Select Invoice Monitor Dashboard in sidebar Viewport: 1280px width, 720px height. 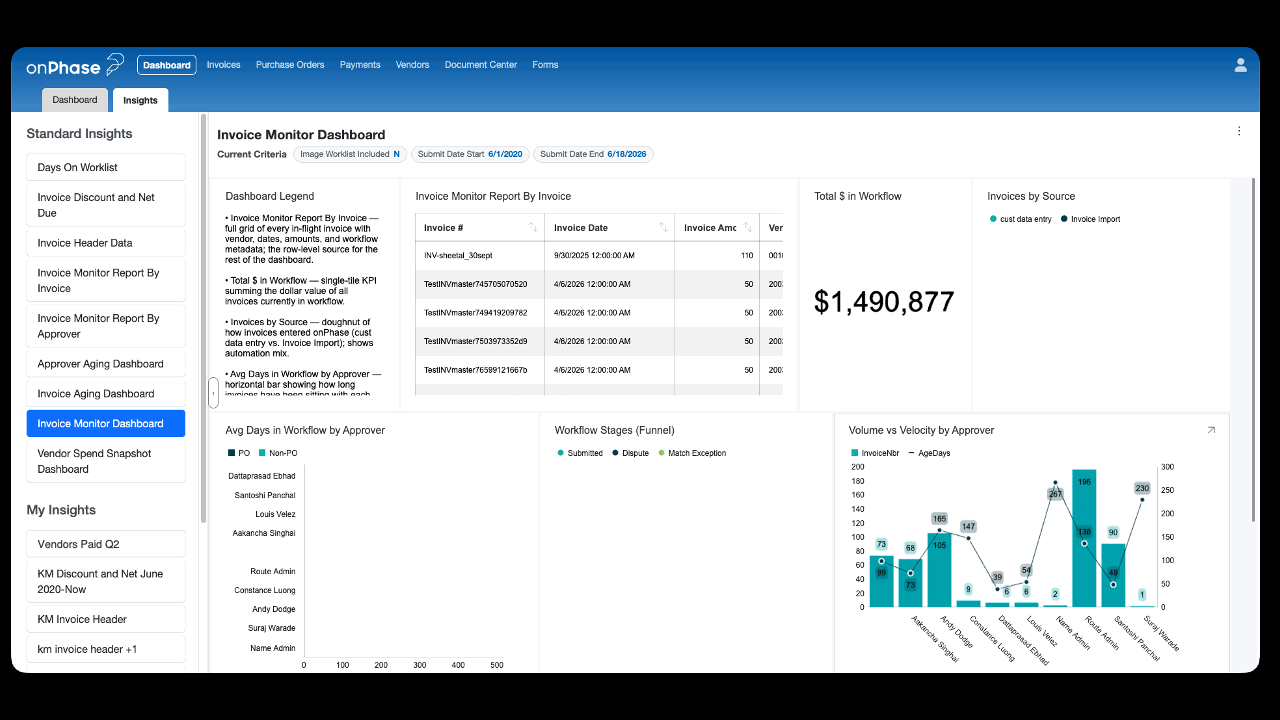(106, 424)
